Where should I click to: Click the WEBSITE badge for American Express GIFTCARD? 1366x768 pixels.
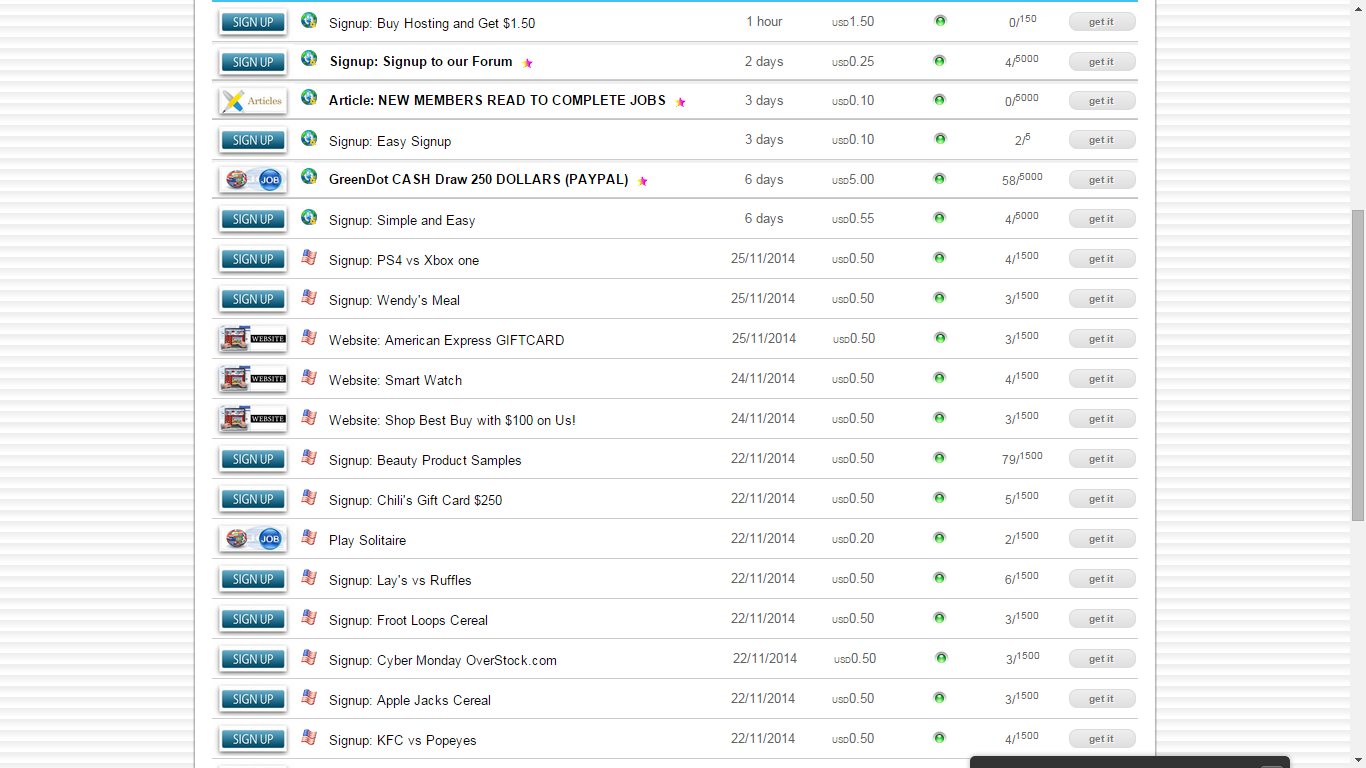click(253, 339)
